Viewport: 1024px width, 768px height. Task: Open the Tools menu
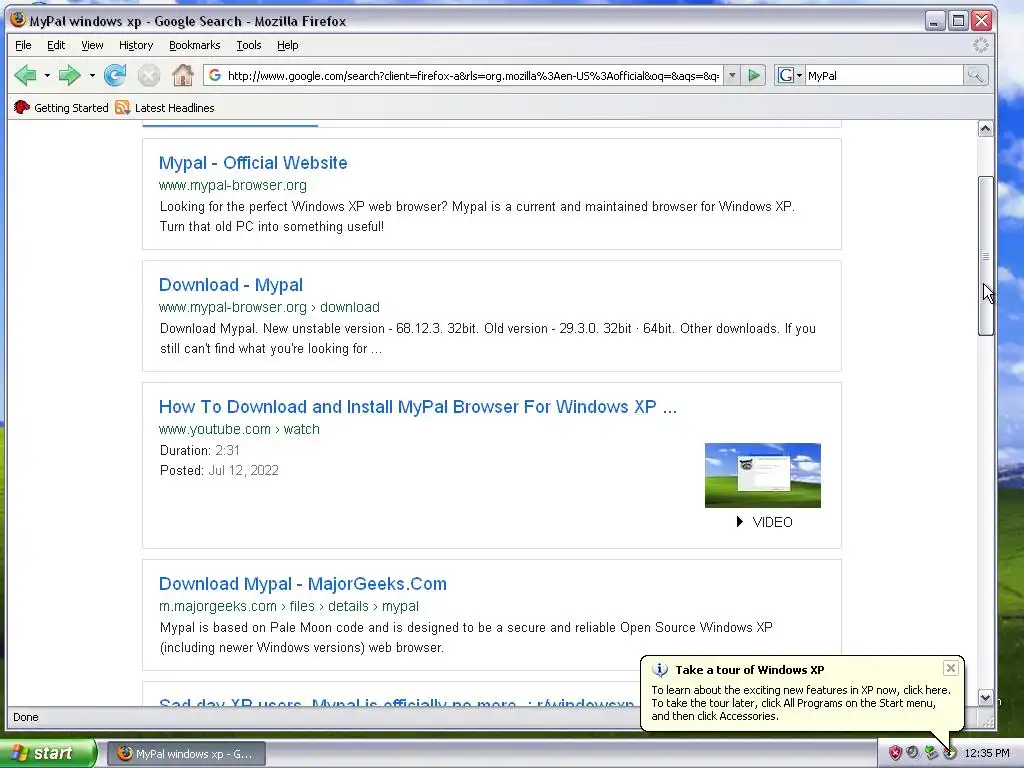(249, 45)
